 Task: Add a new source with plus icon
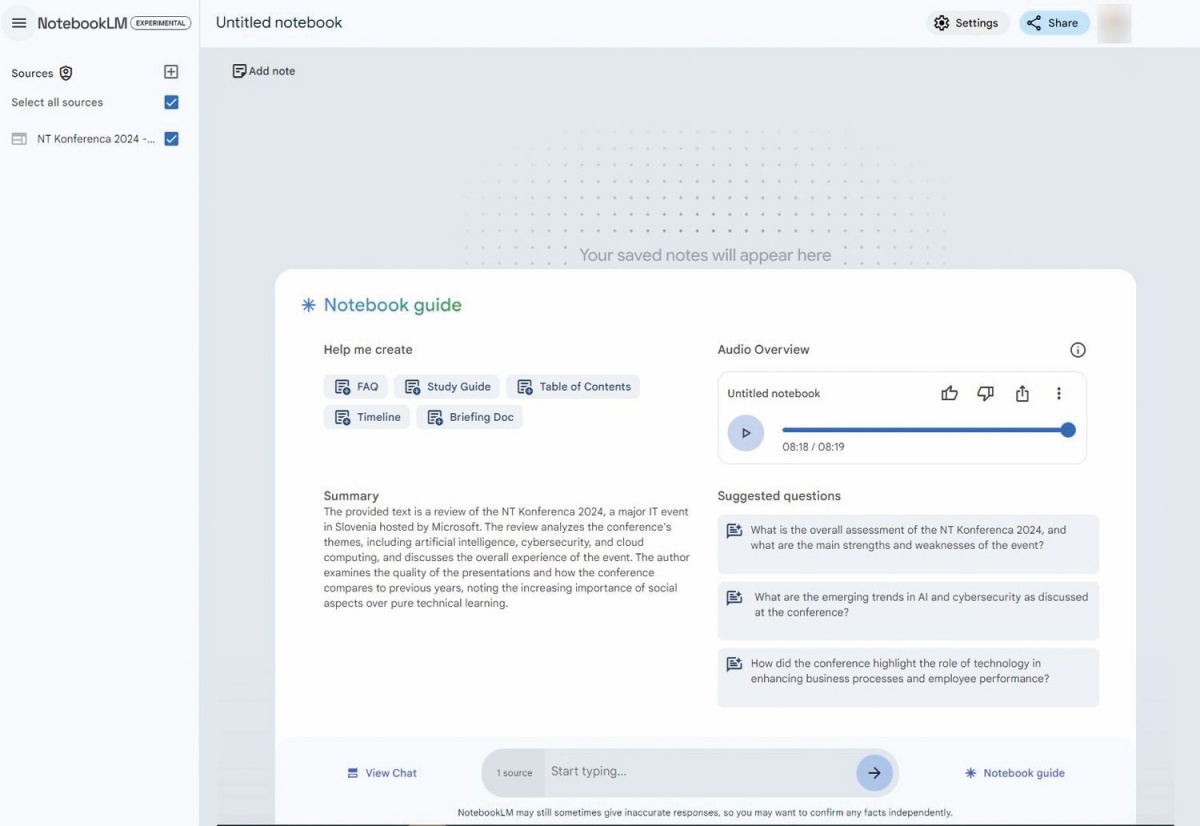coord(171,72)
